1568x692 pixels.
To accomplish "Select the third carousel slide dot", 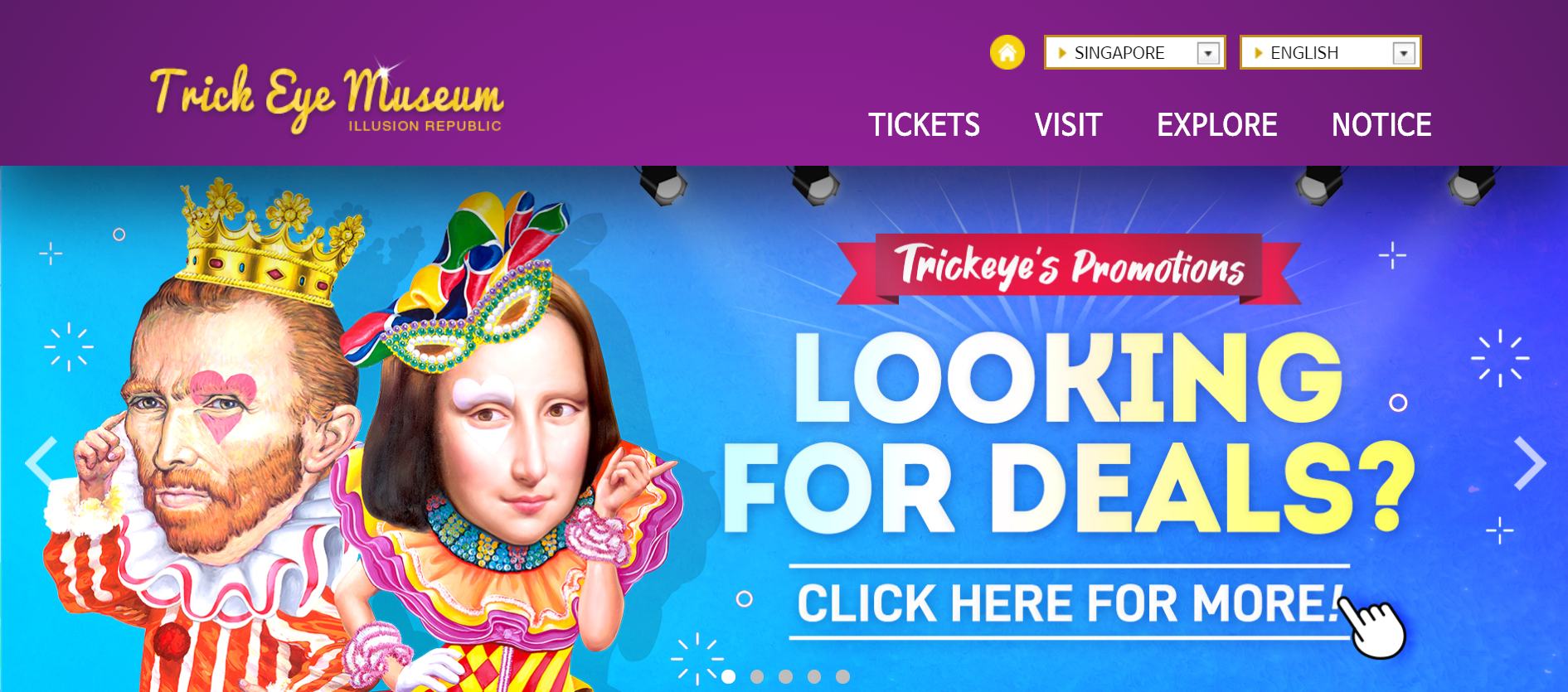I will point(786,676).
